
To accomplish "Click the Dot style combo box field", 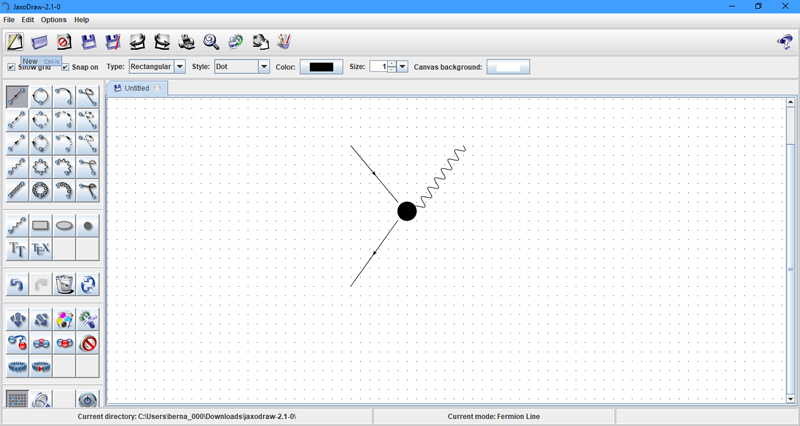I will (236, 67).
